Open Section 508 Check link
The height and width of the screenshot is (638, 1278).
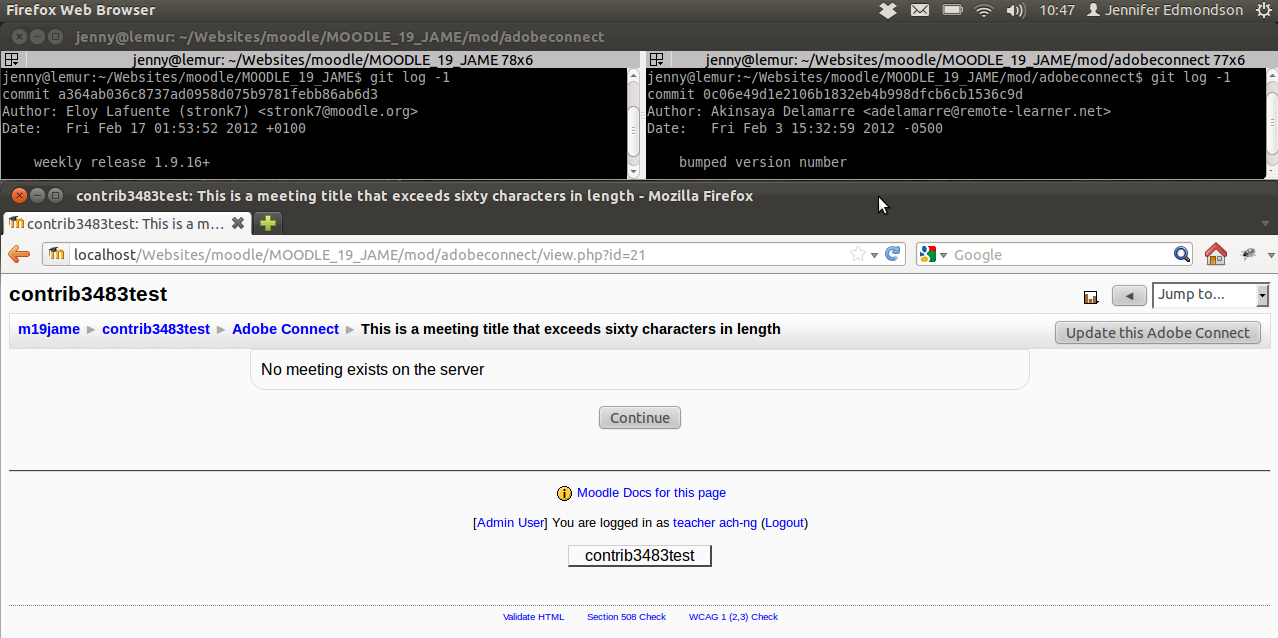[x=626, y=617]
